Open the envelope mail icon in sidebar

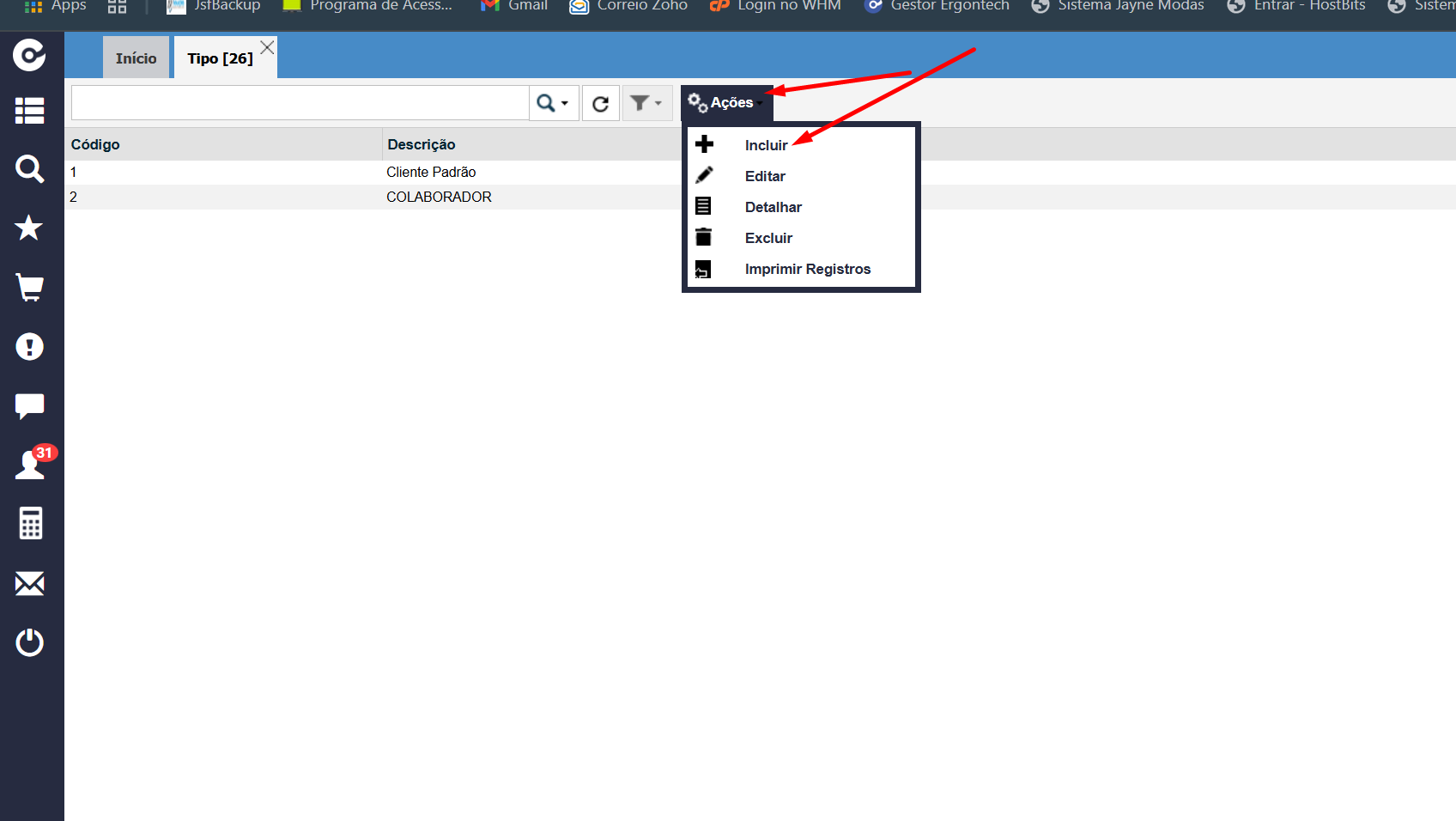(29, 584)
